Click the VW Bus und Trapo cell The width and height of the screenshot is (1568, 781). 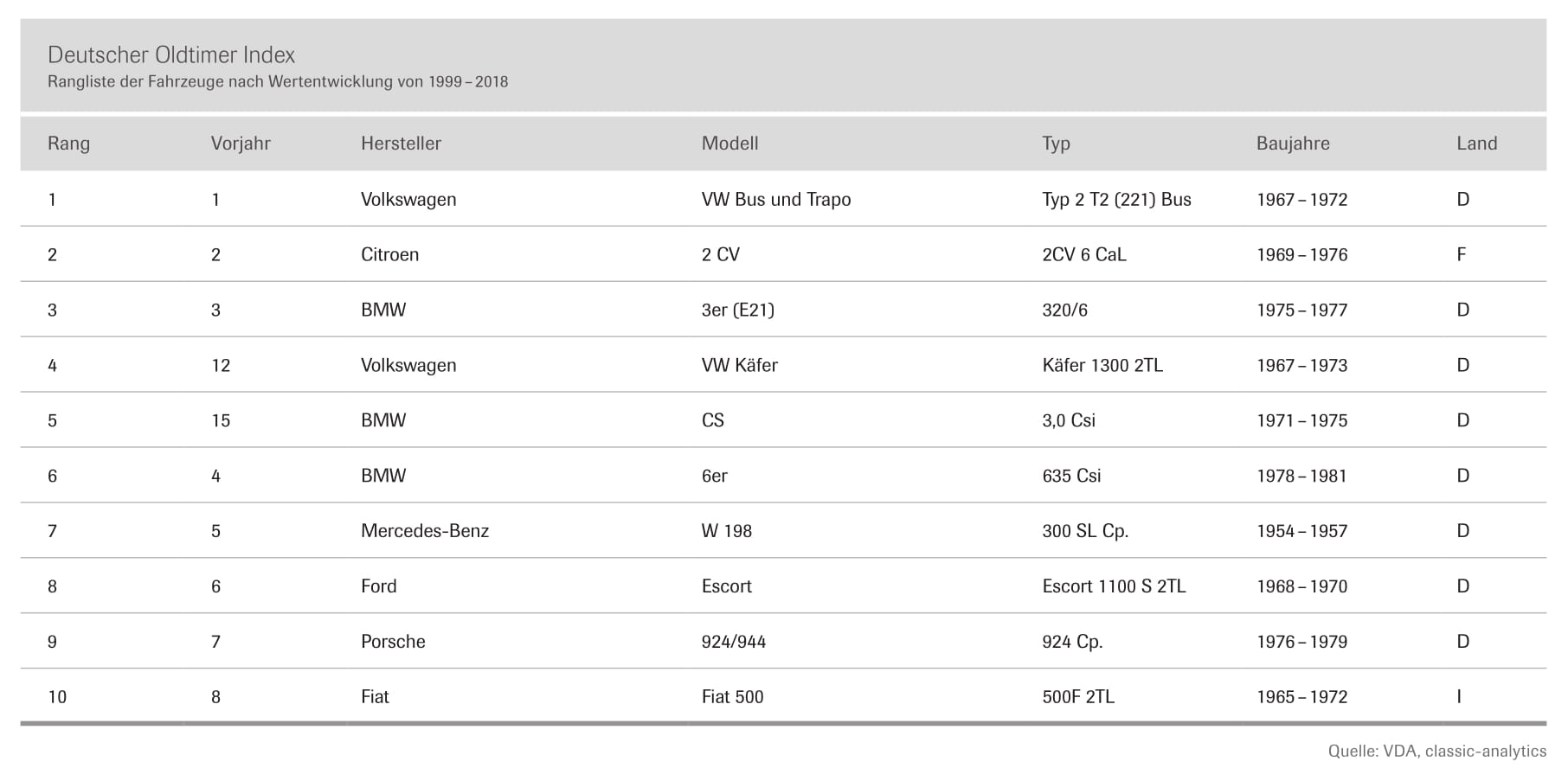pos(776,199)
